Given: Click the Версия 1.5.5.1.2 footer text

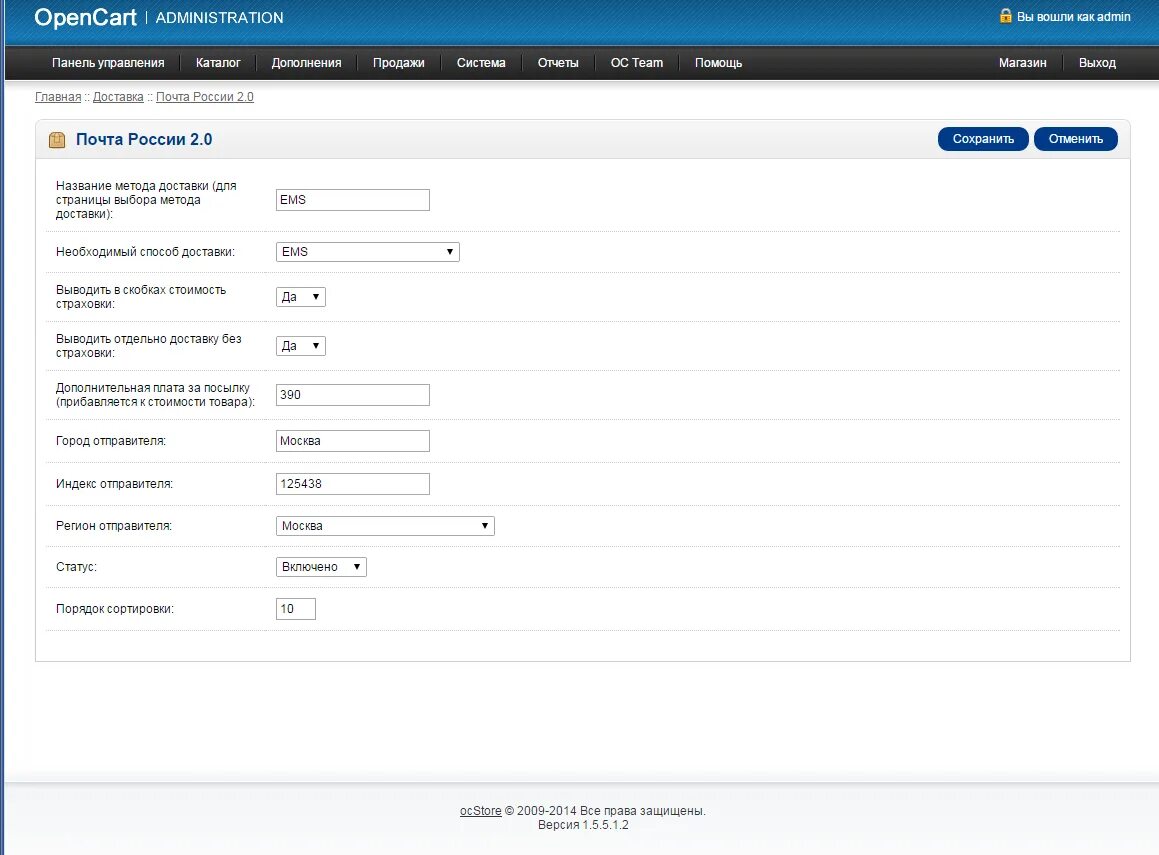Looking at the screenshot, I should (x=583, y=825).
